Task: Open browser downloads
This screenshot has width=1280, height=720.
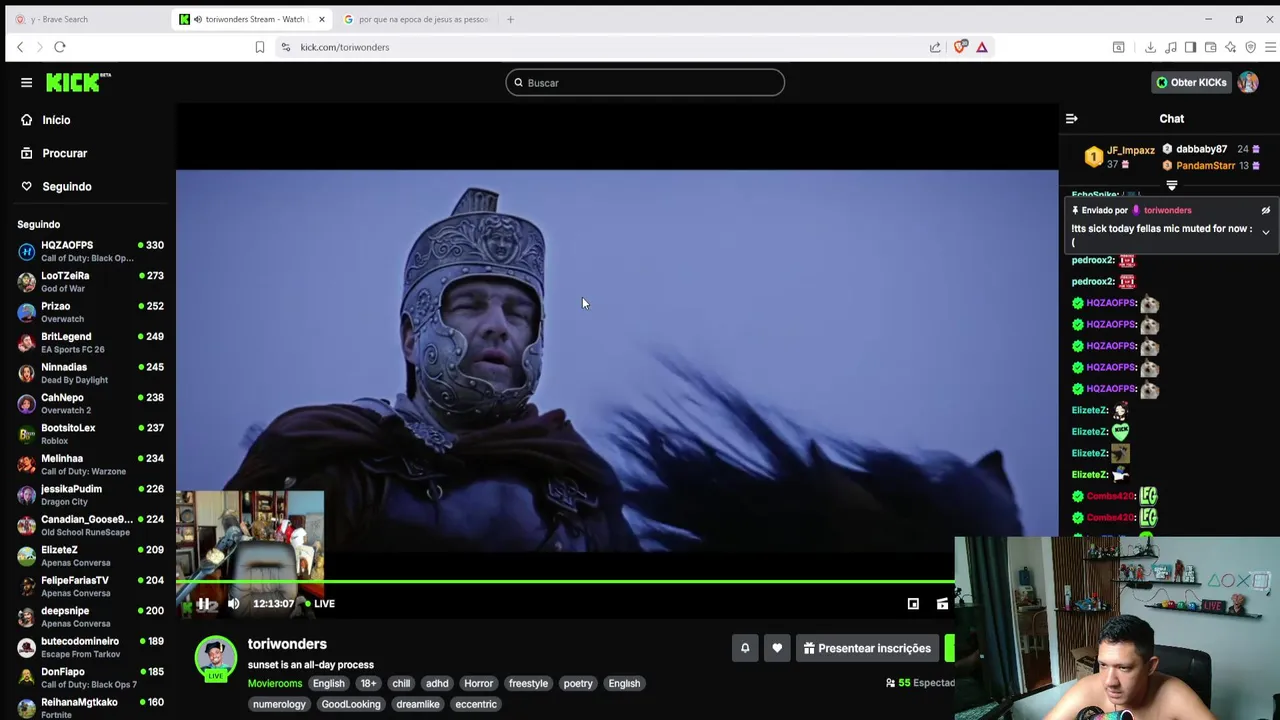Action: (x=1150, y=47)
